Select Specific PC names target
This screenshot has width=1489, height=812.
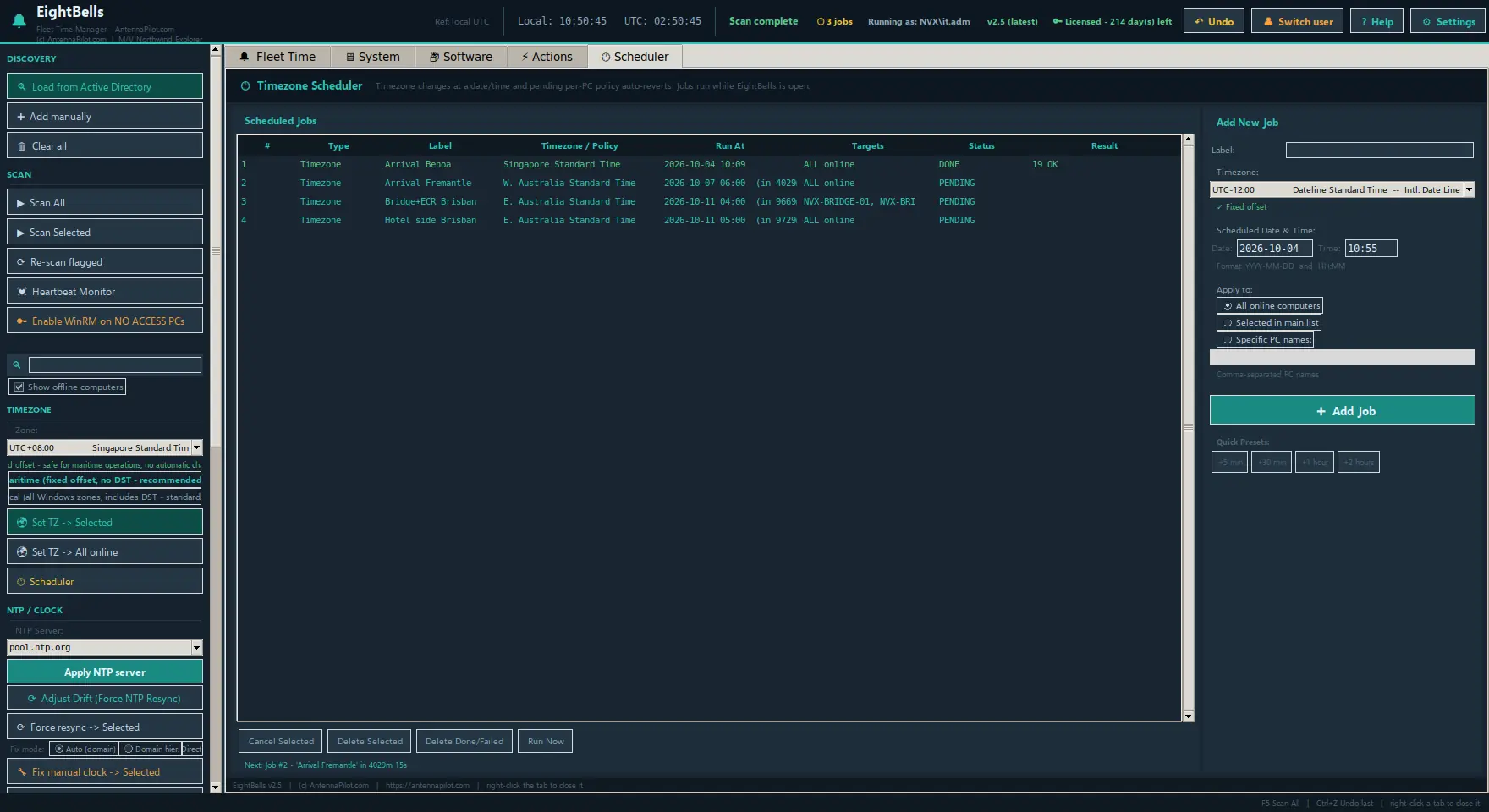[x=1265, y=339]
